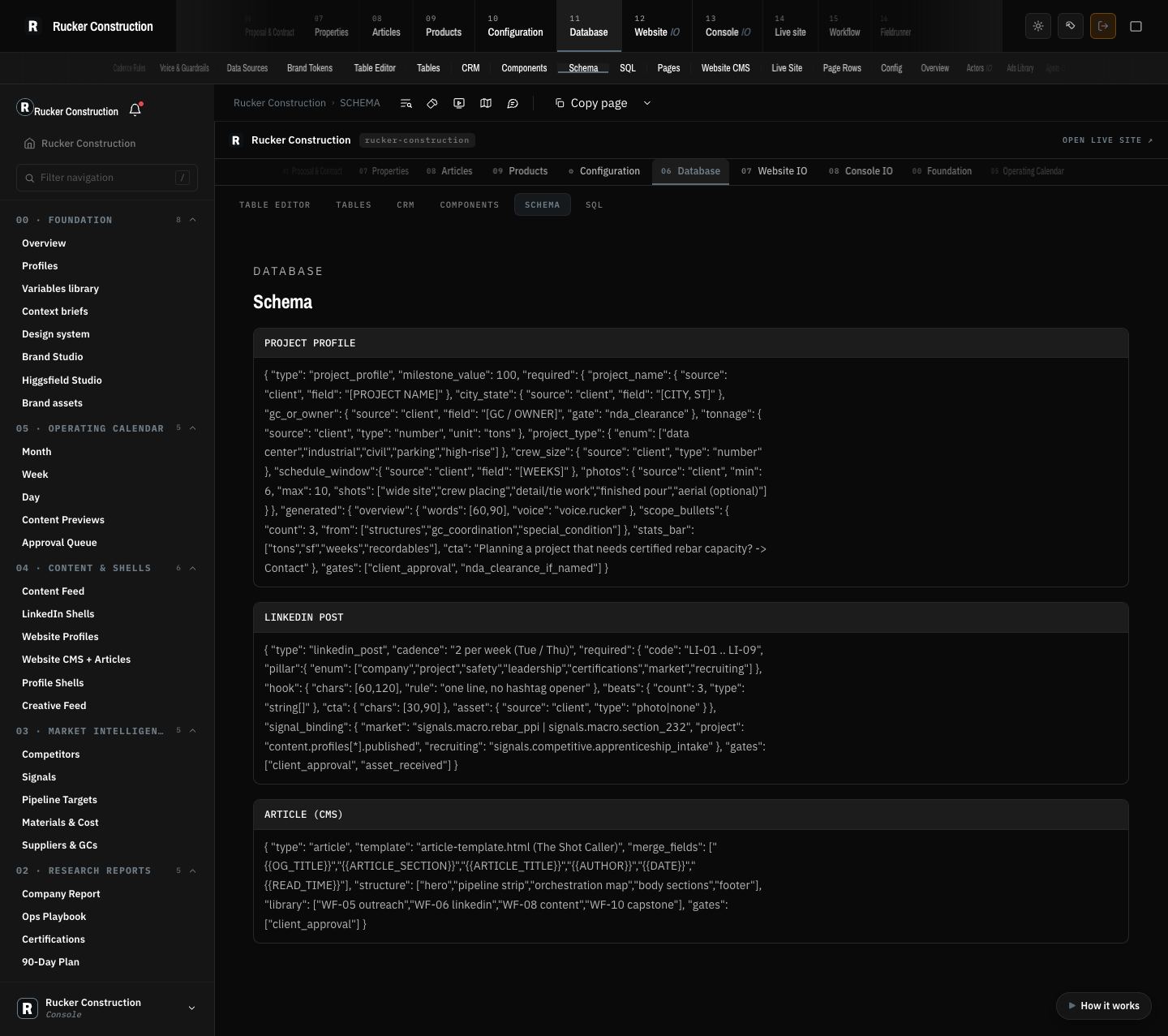Click the PROJECT PROFILE schema card header
The height and width of the screenshot is (1036, 1168).
691,343
